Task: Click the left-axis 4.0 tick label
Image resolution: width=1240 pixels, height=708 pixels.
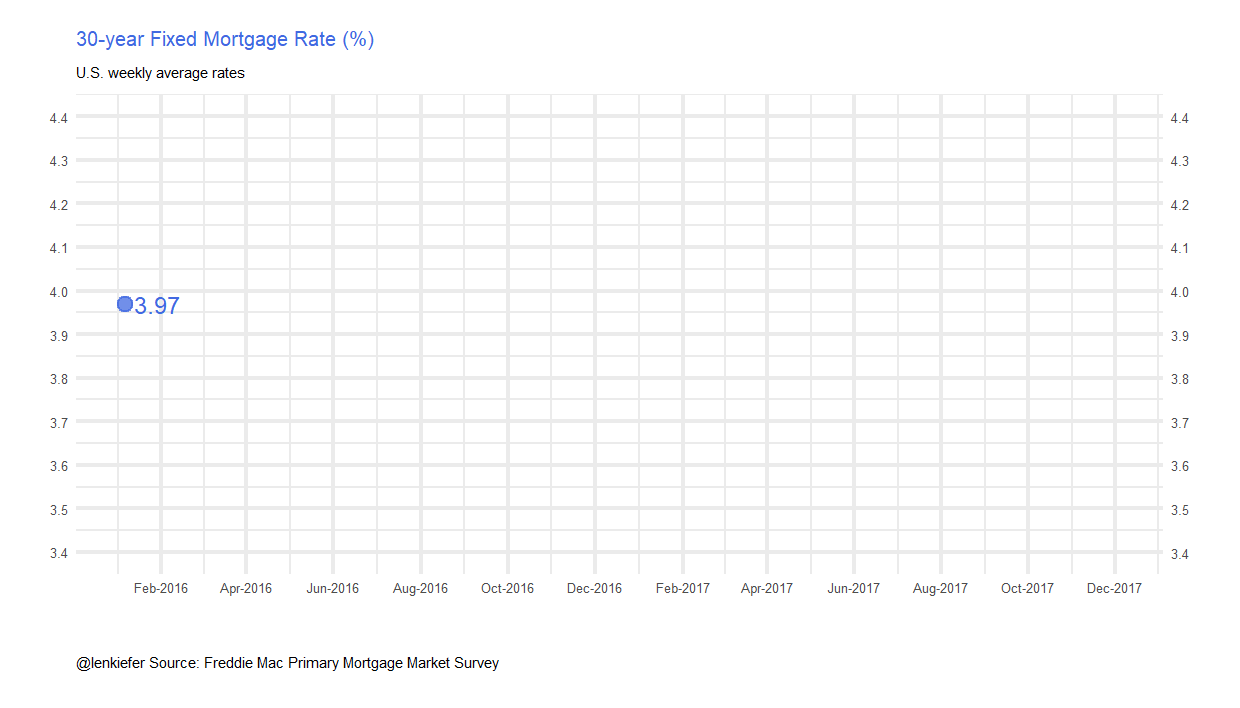Action: pos(58,292)
